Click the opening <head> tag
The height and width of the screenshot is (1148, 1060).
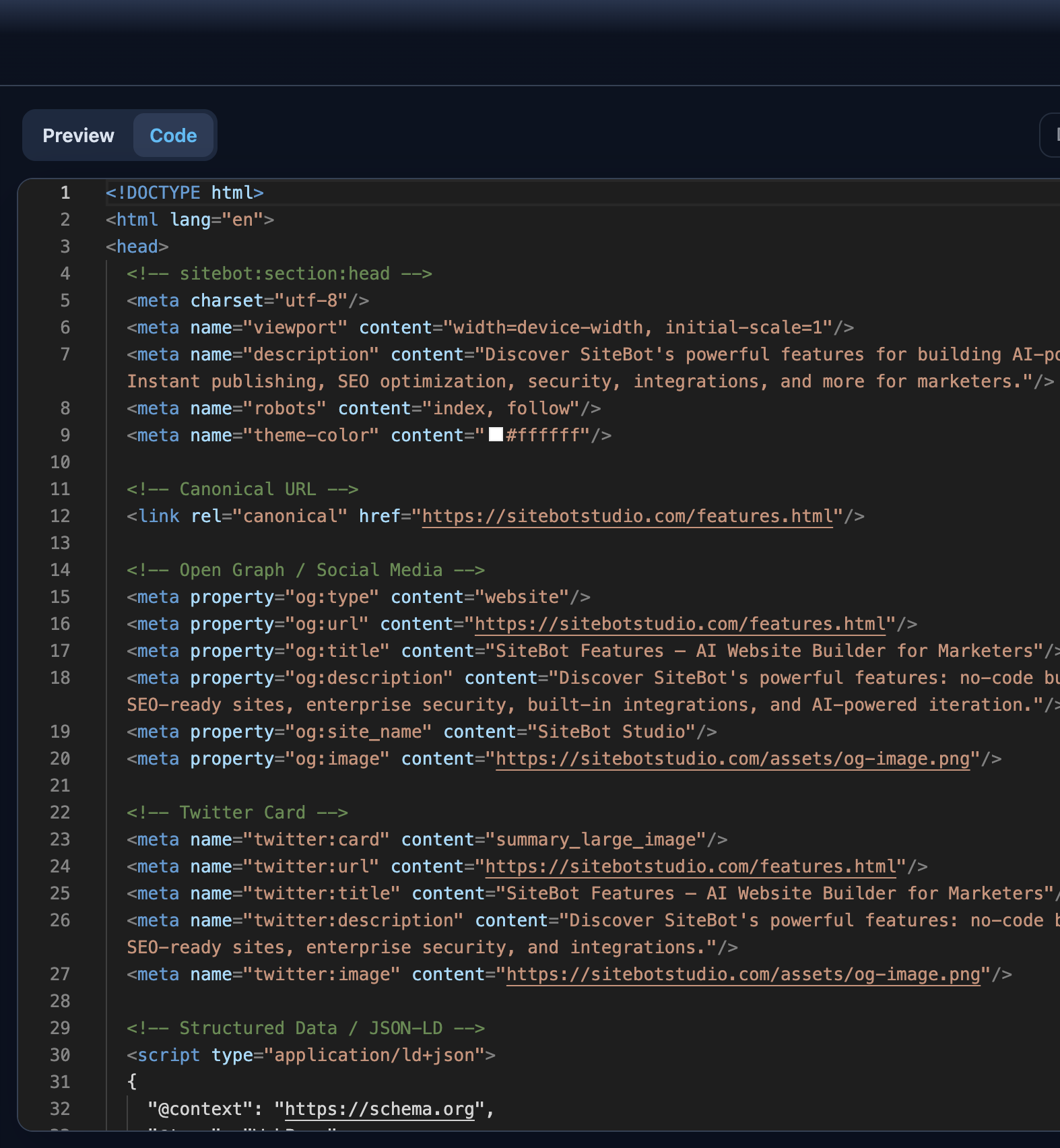137,247
